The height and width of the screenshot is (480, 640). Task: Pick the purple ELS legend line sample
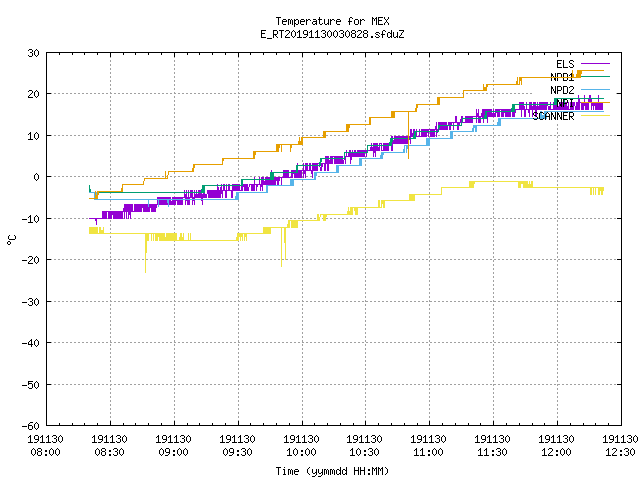pyautogui.click(x=596, y=64)
